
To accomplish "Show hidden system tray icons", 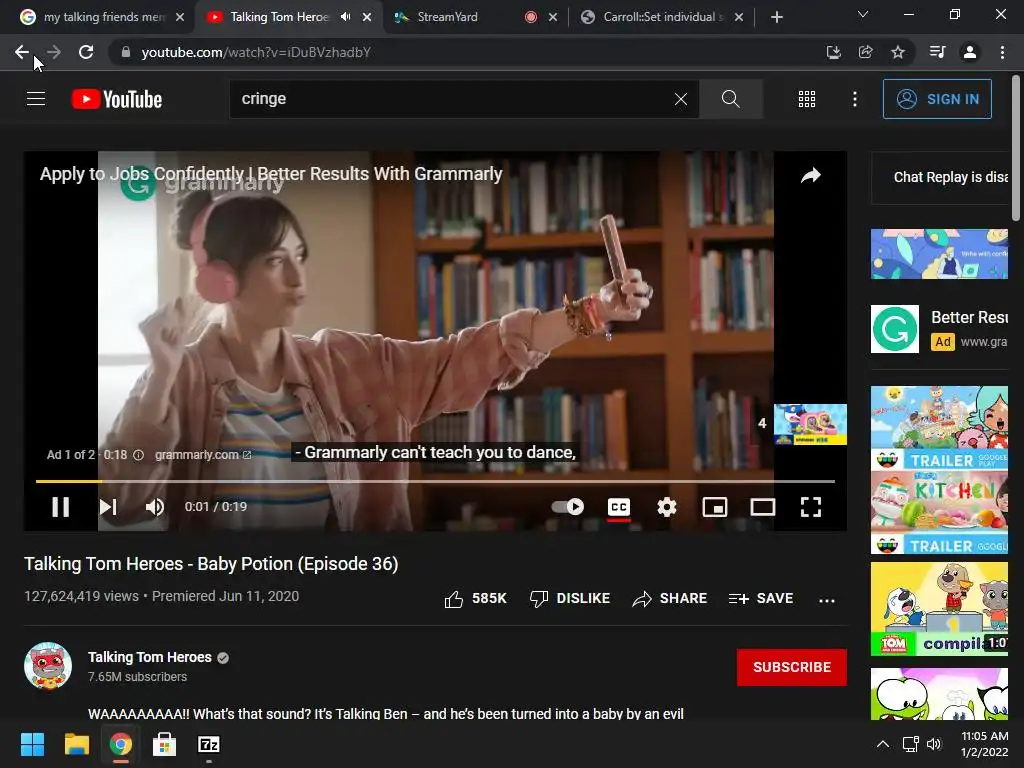I will point(883,744).
